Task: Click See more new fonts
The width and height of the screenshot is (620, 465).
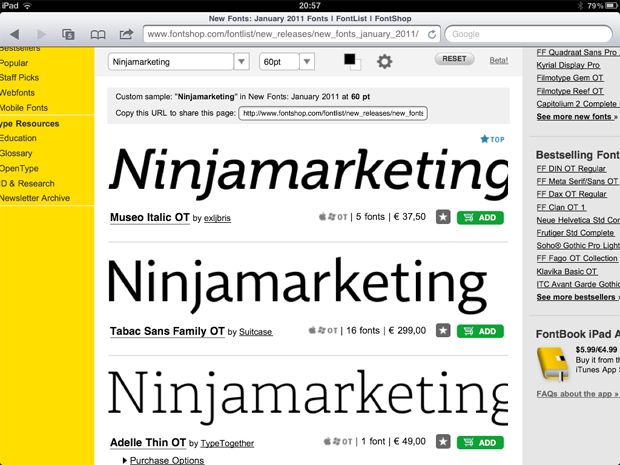Action: [x=577, y=117]
